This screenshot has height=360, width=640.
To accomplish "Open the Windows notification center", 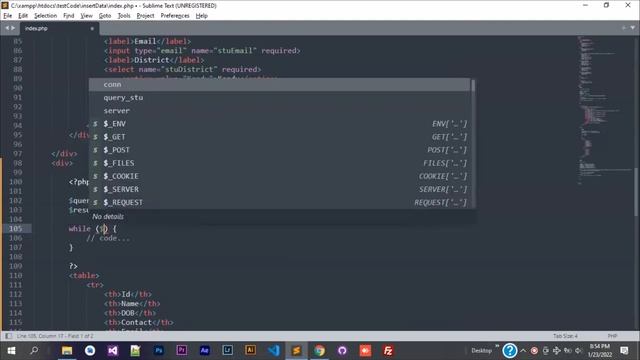I will [624, 351].
